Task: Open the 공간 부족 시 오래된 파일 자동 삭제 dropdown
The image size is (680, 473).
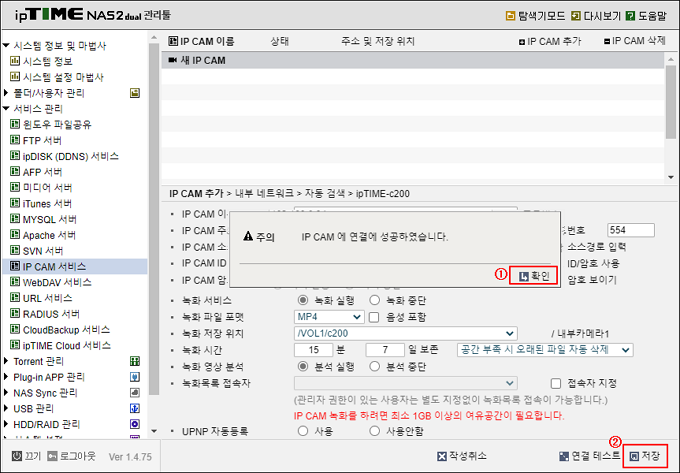Action: click(545, 350)
